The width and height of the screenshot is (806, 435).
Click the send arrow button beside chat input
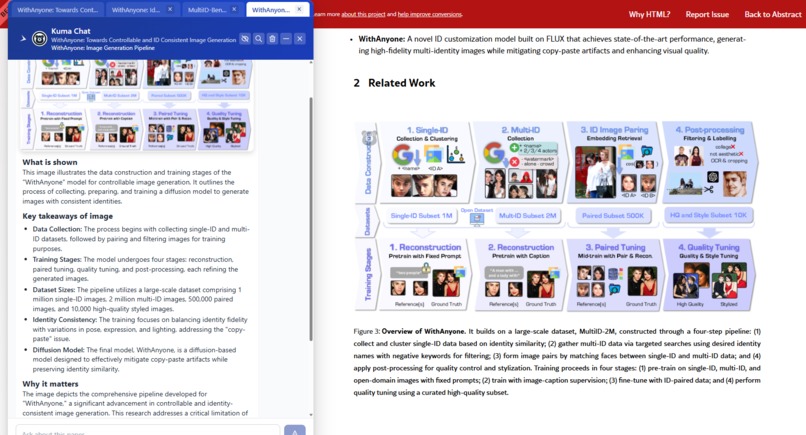[295, 431]
